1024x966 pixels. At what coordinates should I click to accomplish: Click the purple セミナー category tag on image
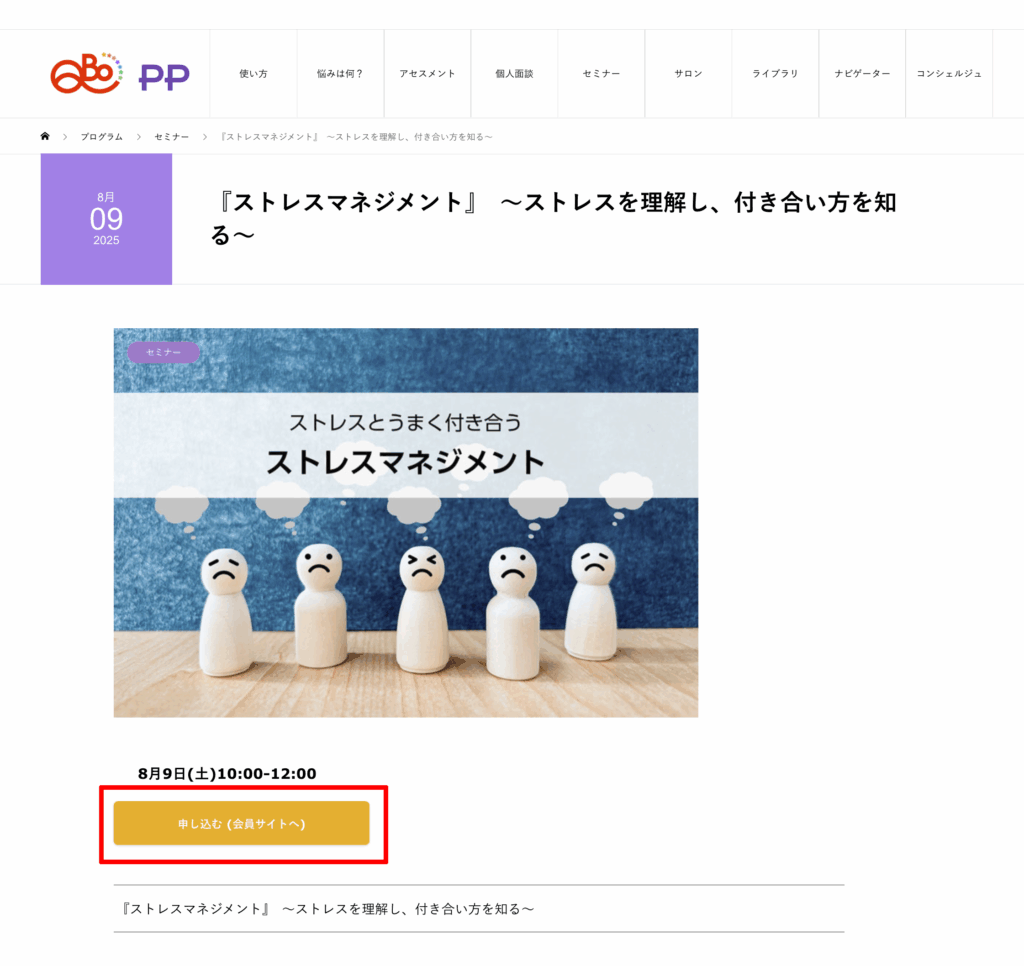point(163,352)
